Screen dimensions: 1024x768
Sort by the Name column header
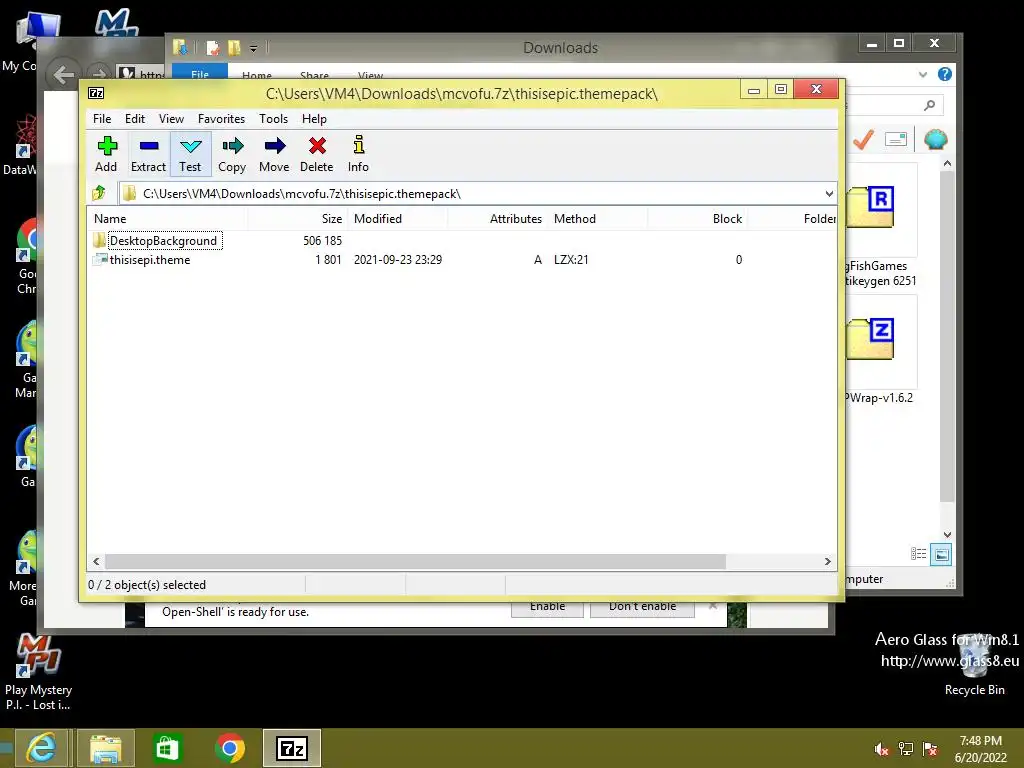point(167,219)
